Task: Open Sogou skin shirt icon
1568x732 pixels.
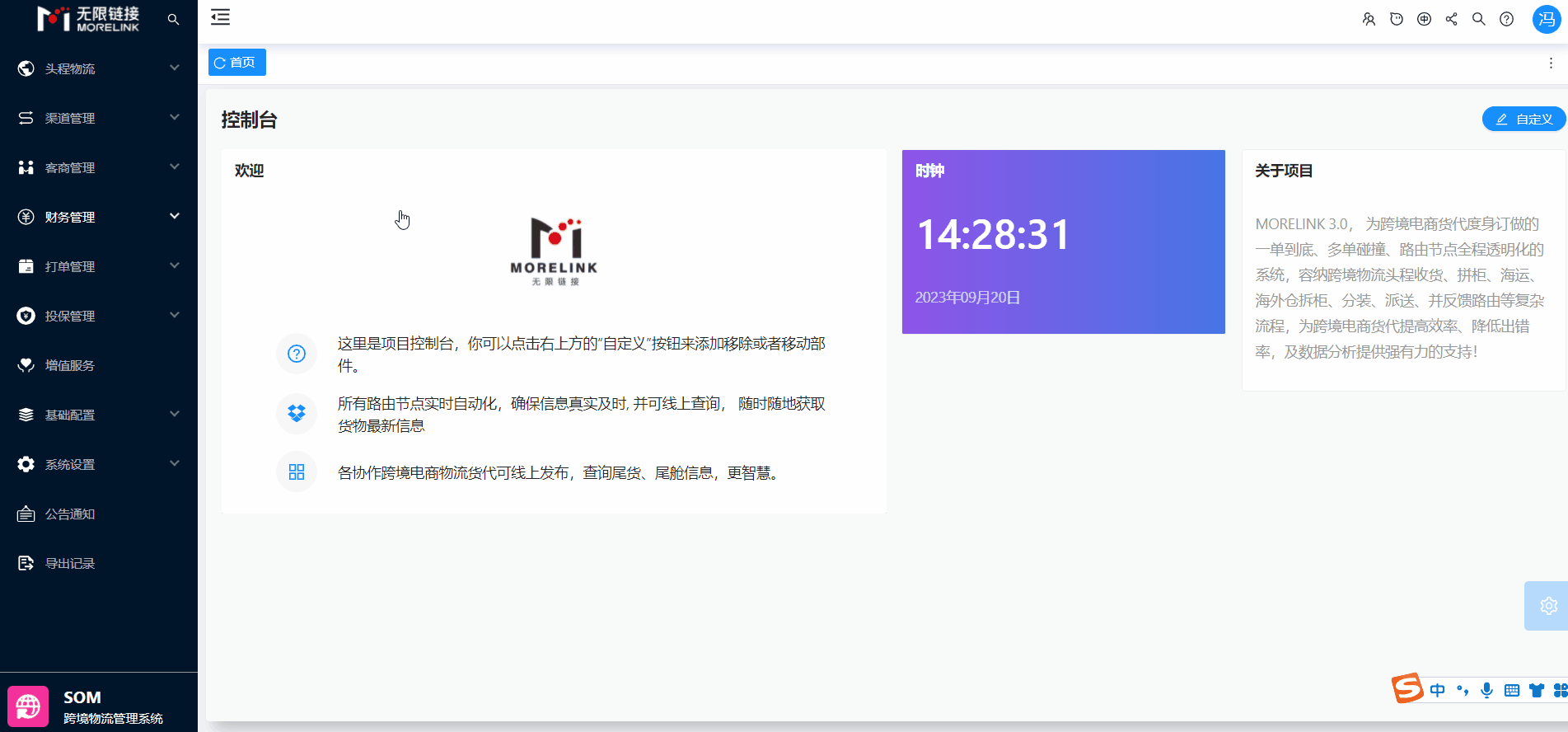Action: point(1537,691)
